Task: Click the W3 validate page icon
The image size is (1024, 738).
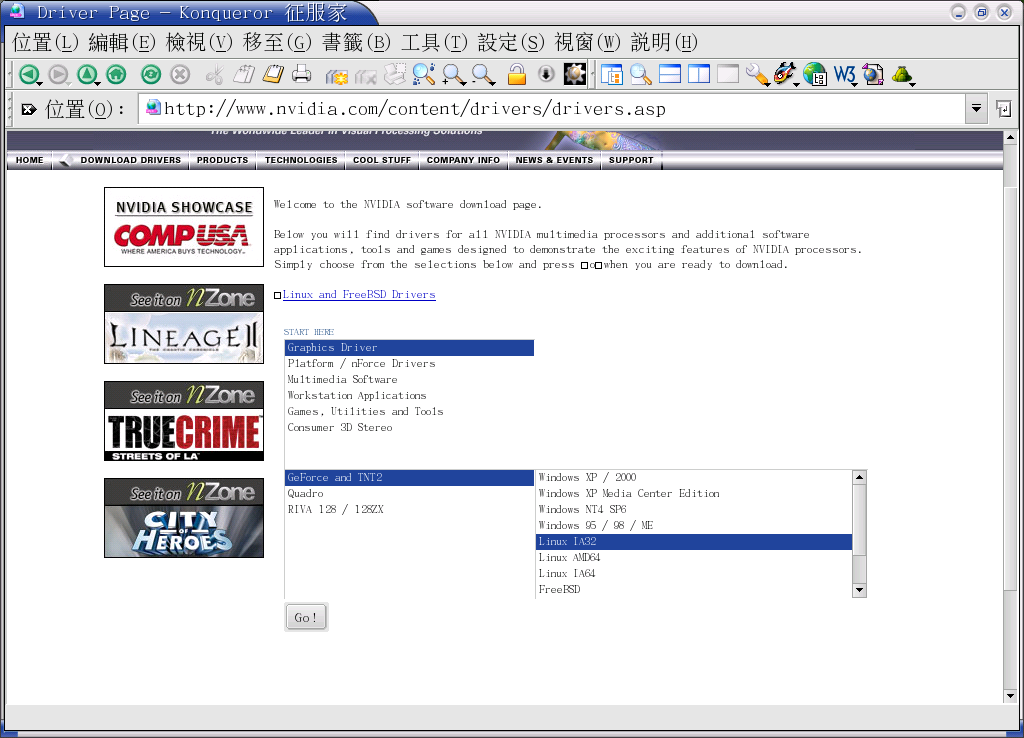Action: pyautogui.click(x=845, y=74)
